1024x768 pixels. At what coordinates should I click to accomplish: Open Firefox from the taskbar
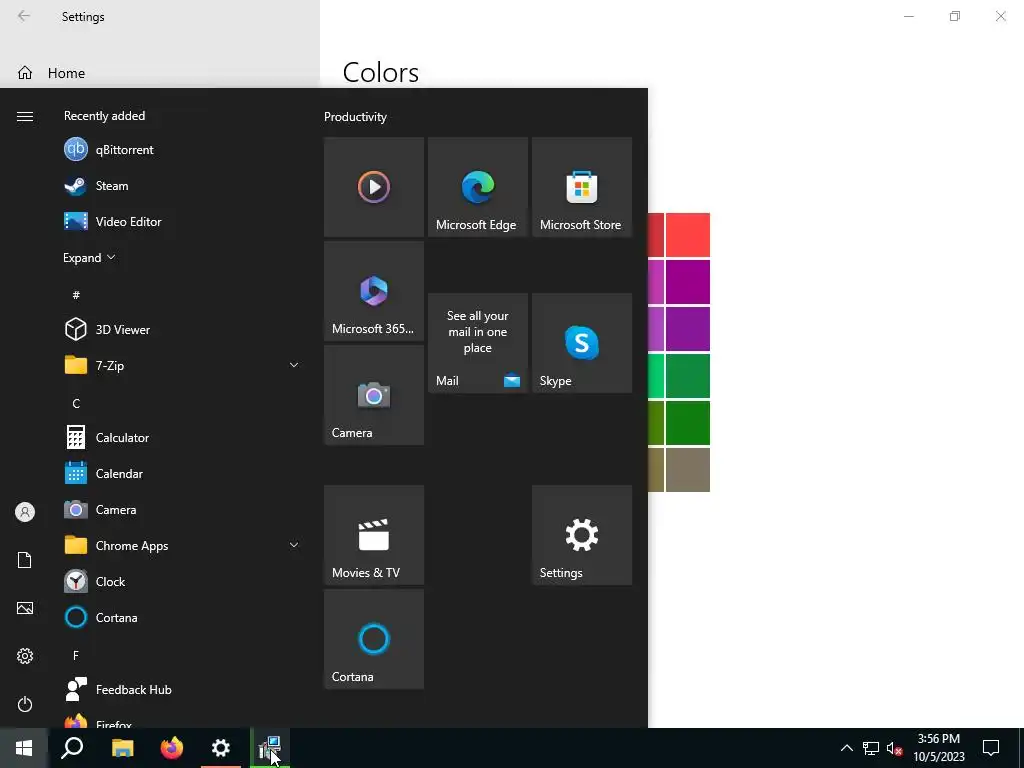172,748
